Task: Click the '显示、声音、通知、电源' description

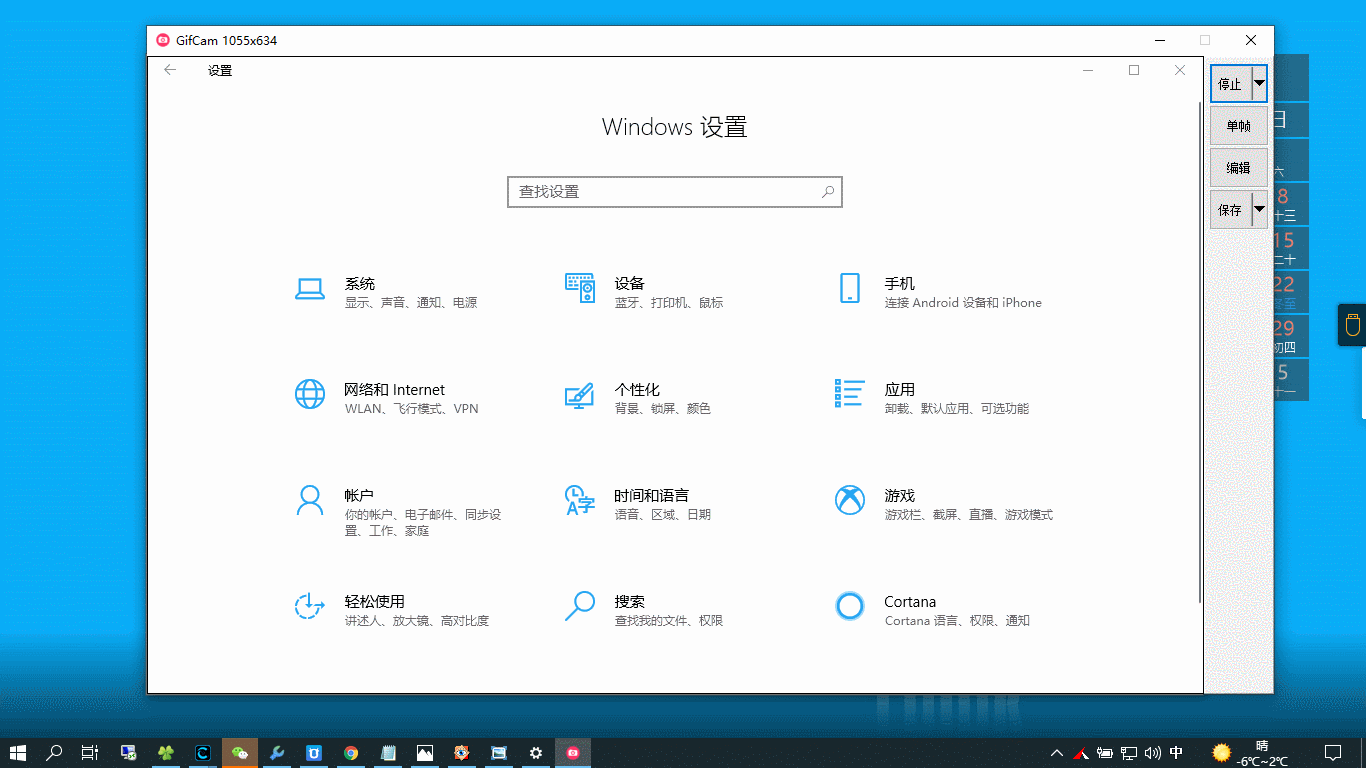Action: tap(411, 303)
